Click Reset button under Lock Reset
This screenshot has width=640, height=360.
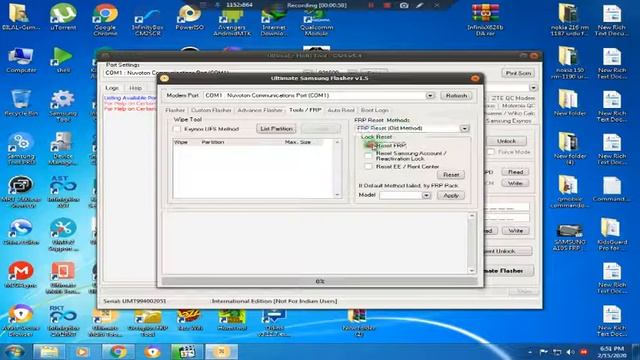tap(451, 175)
